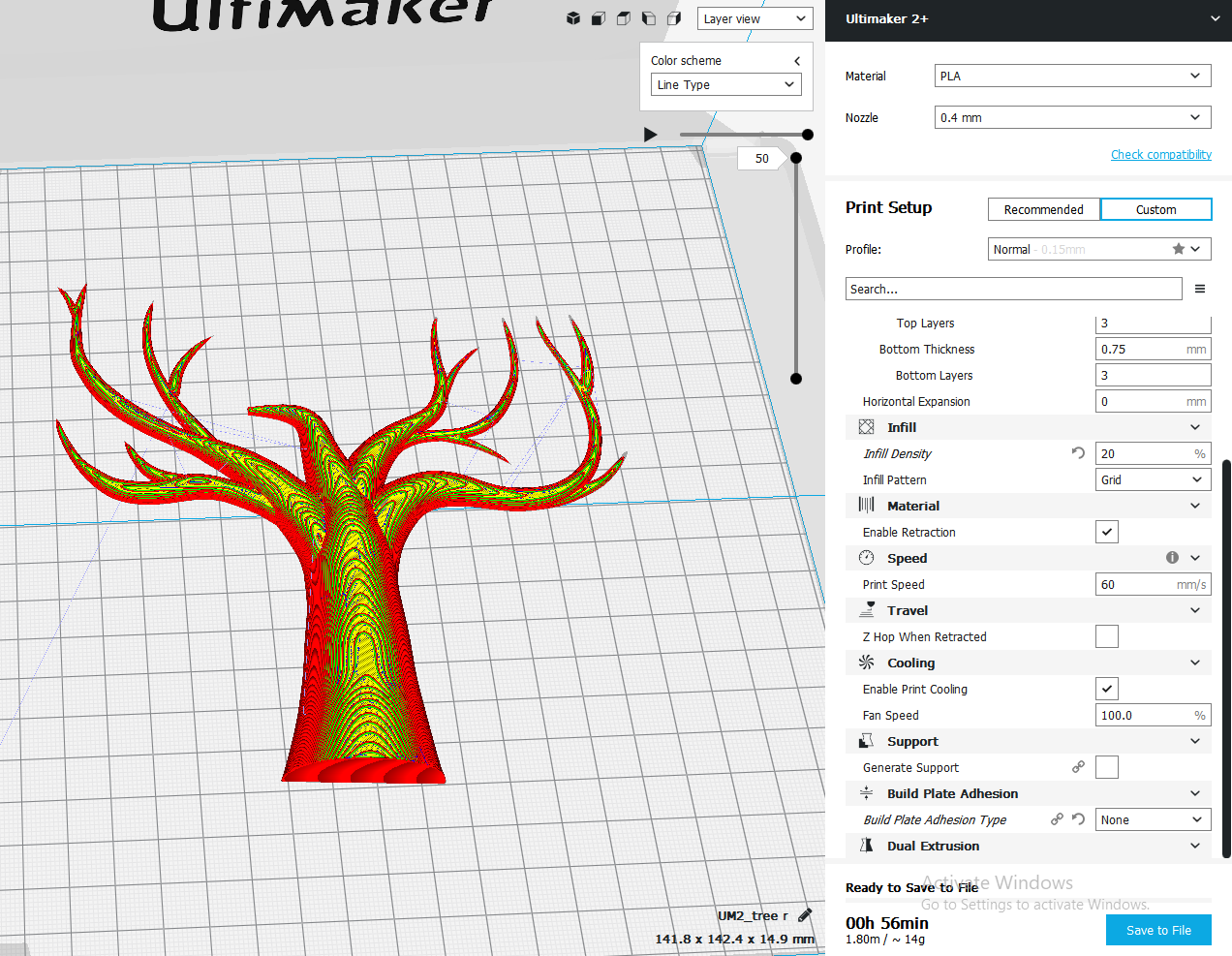Expand the Dual Extrusion section
Viewport: 1232px width, 956px height.
(x=1195, y=846)
